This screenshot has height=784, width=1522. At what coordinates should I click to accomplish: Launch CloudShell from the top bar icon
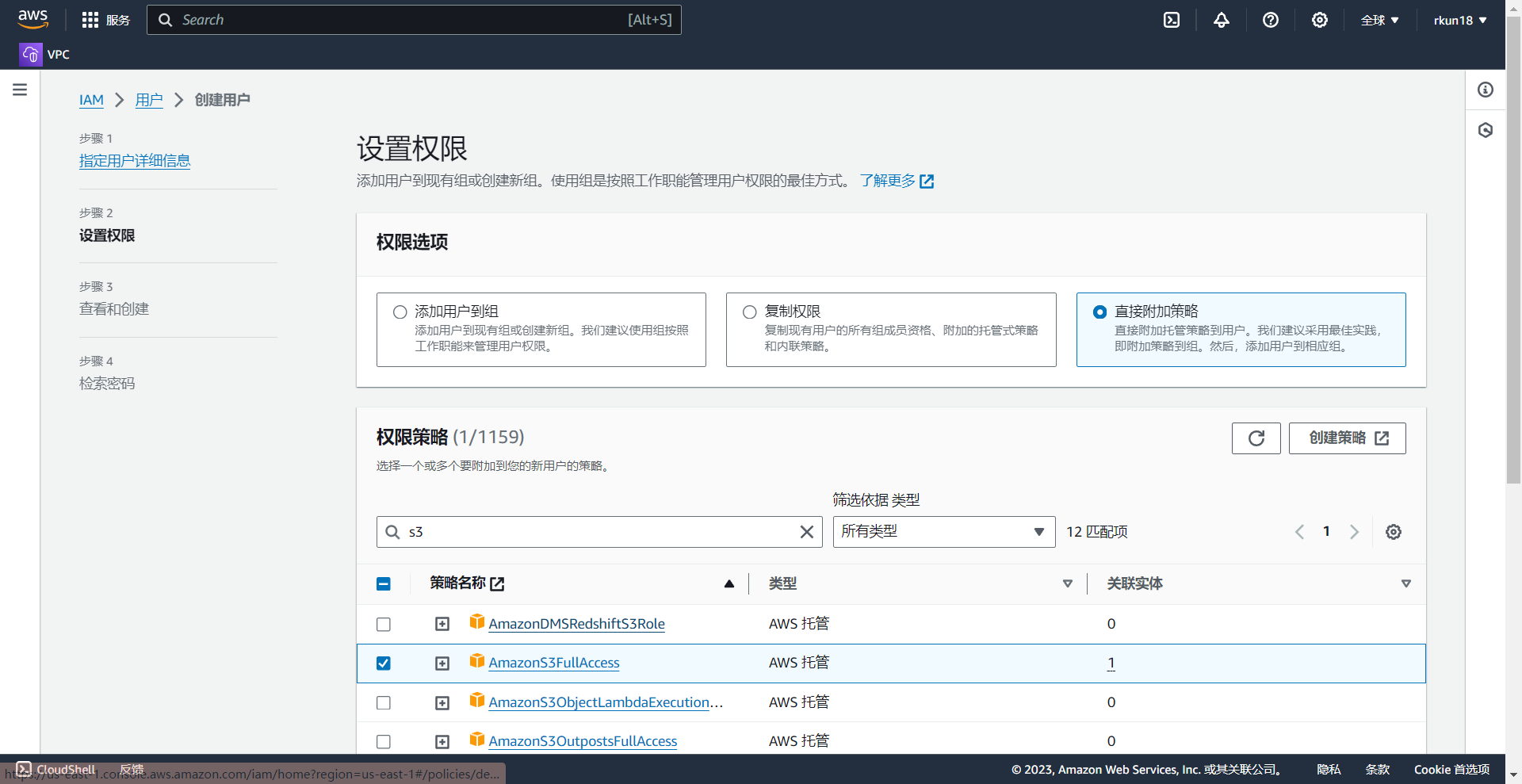click(x=1172, y=20)
